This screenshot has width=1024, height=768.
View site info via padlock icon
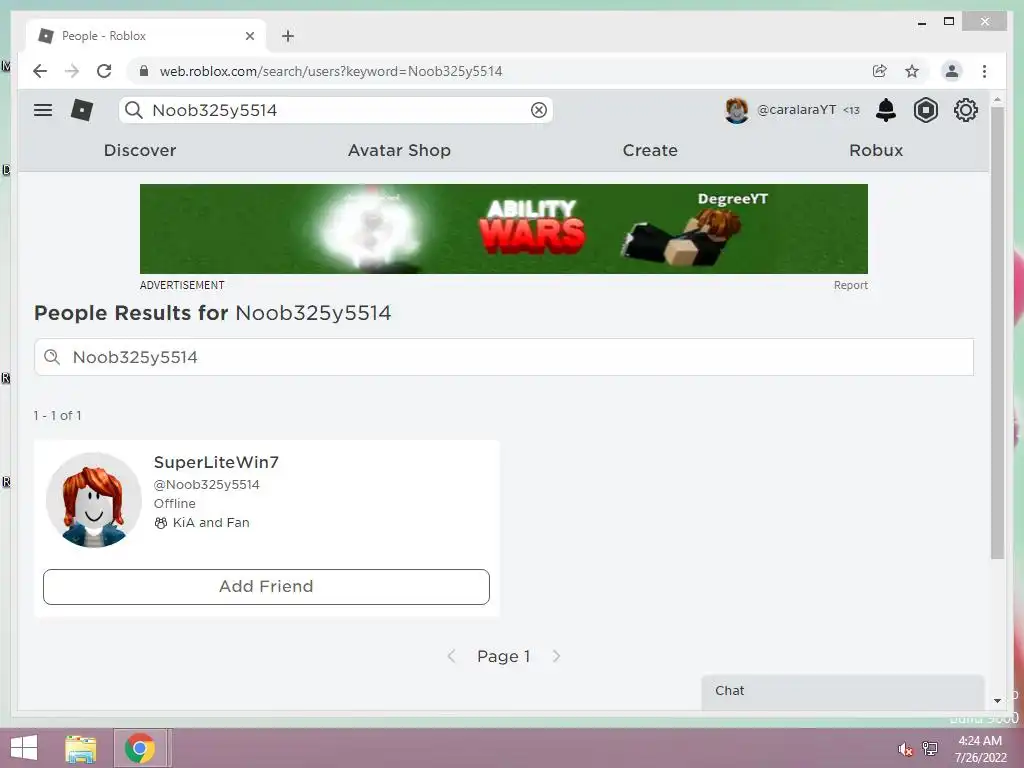click(x=144, y=71)
